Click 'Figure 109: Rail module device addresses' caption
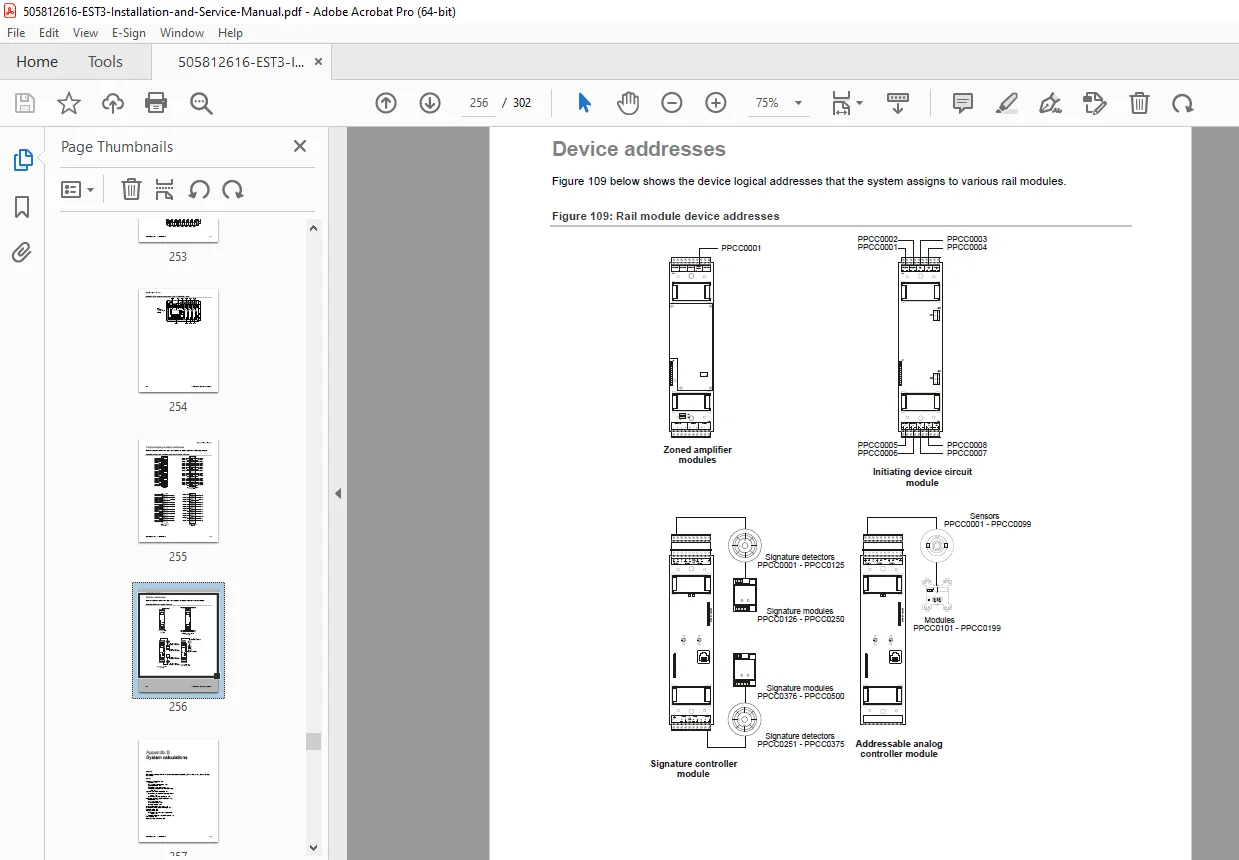The width and height of the screenshot is (1239, 860). [x=666, y=216]
